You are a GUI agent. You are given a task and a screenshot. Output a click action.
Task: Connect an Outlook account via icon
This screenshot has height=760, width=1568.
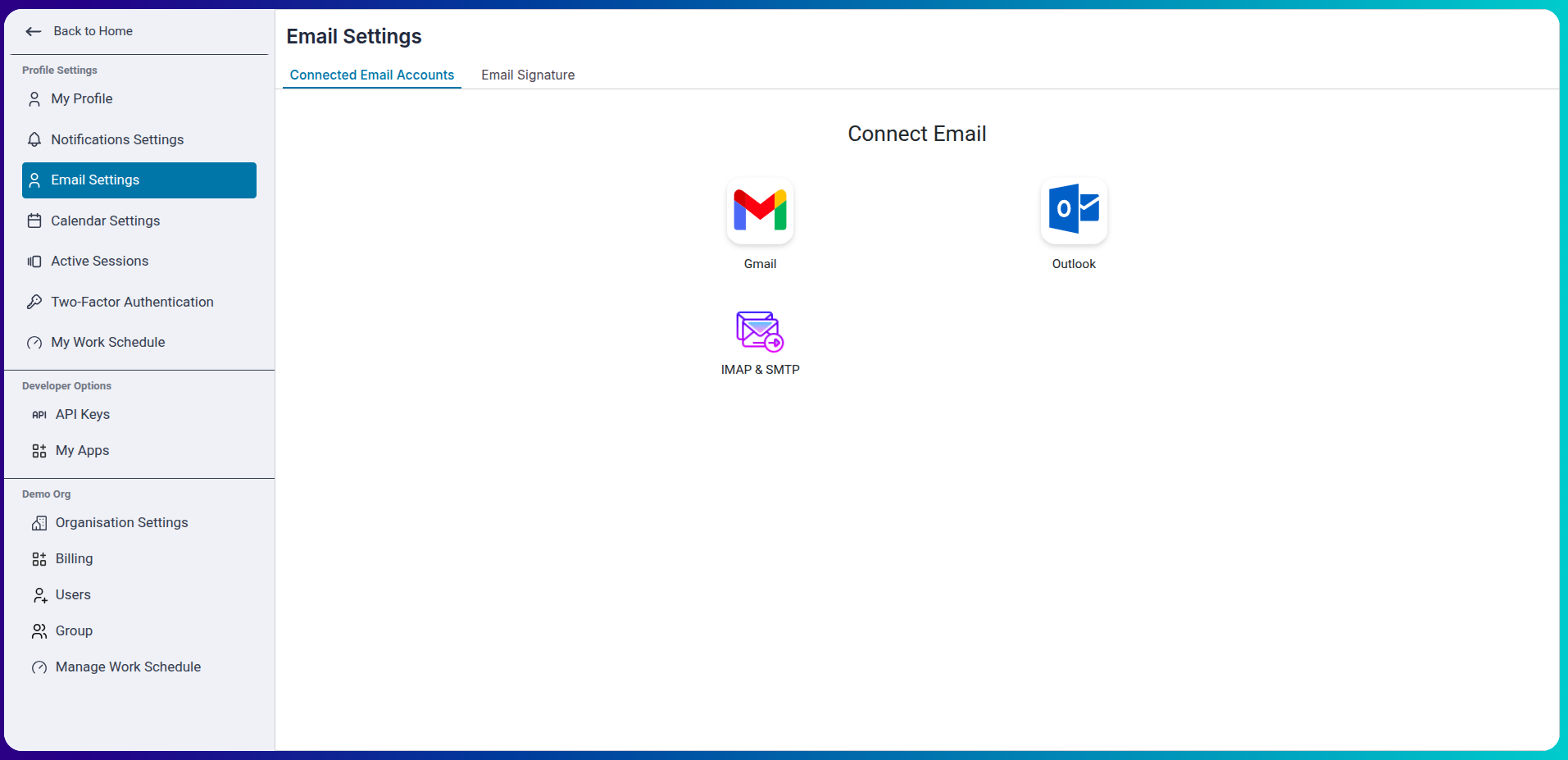point(1074,211)
